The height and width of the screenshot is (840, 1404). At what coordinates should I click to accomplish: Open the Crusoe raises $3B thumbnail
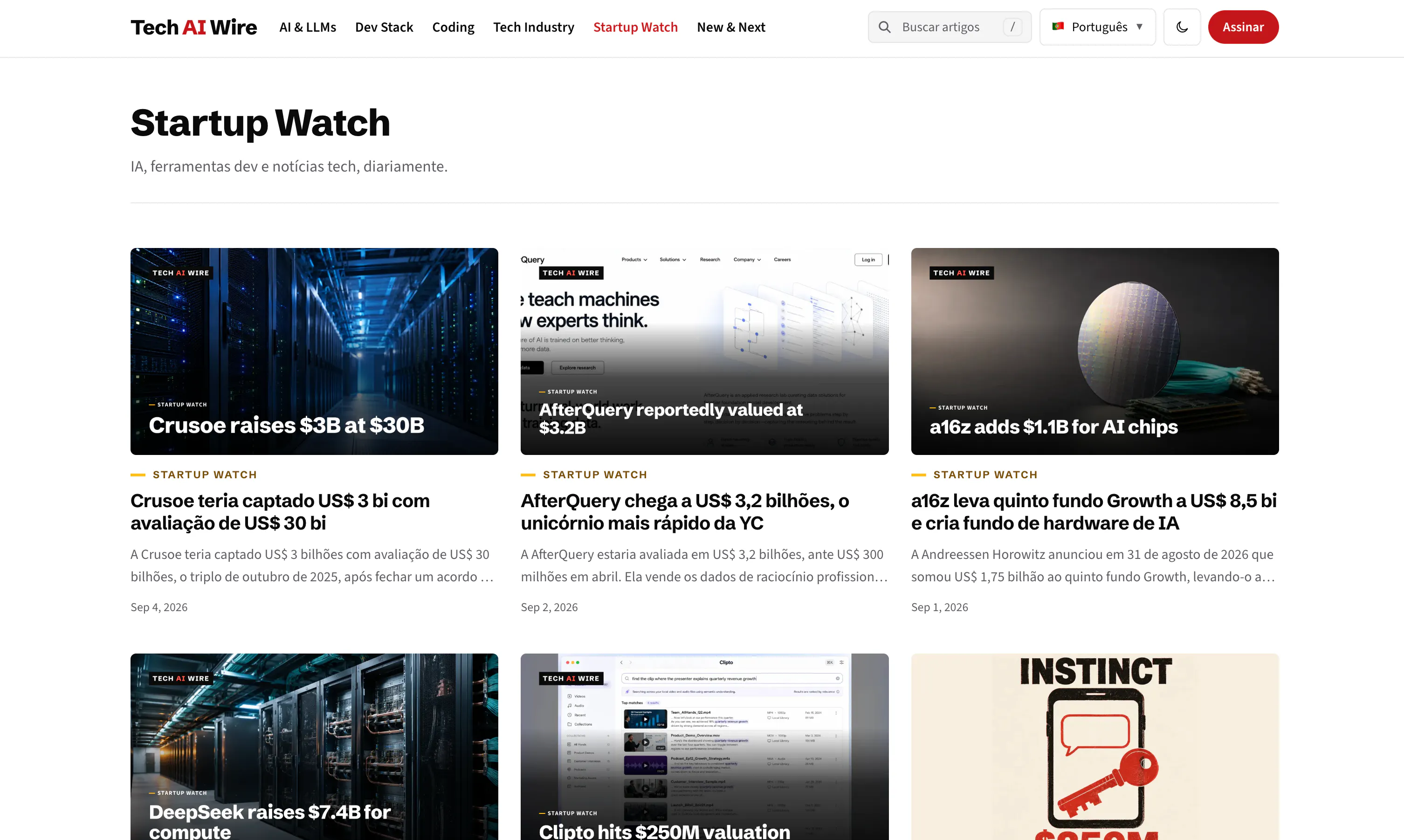point(314,351)
